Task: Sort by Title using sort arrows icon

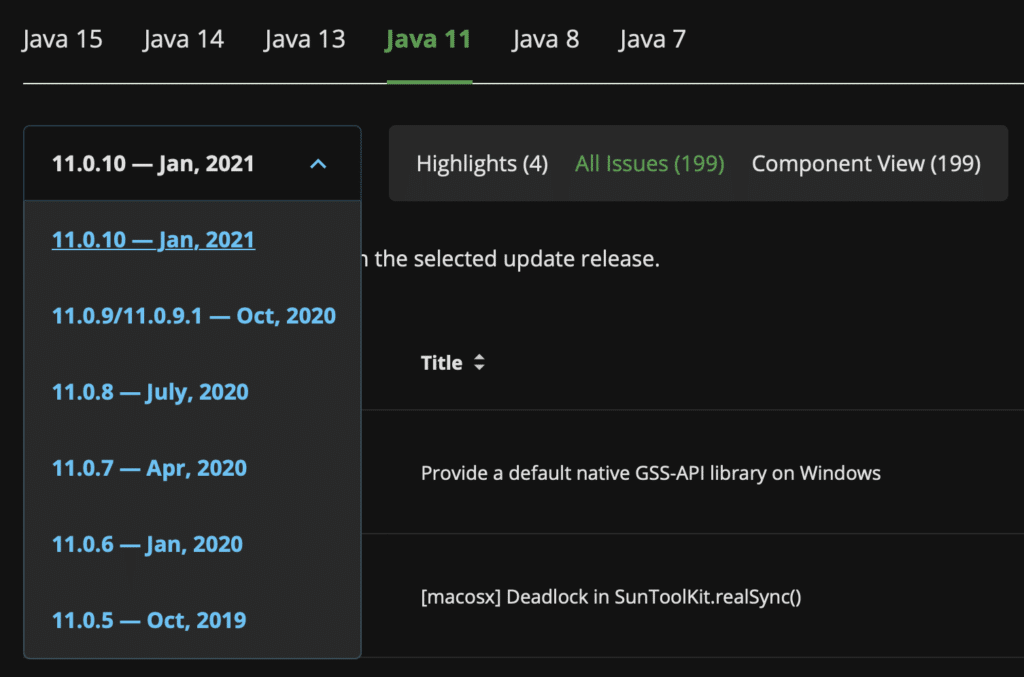Action: (x=479, y=362)
